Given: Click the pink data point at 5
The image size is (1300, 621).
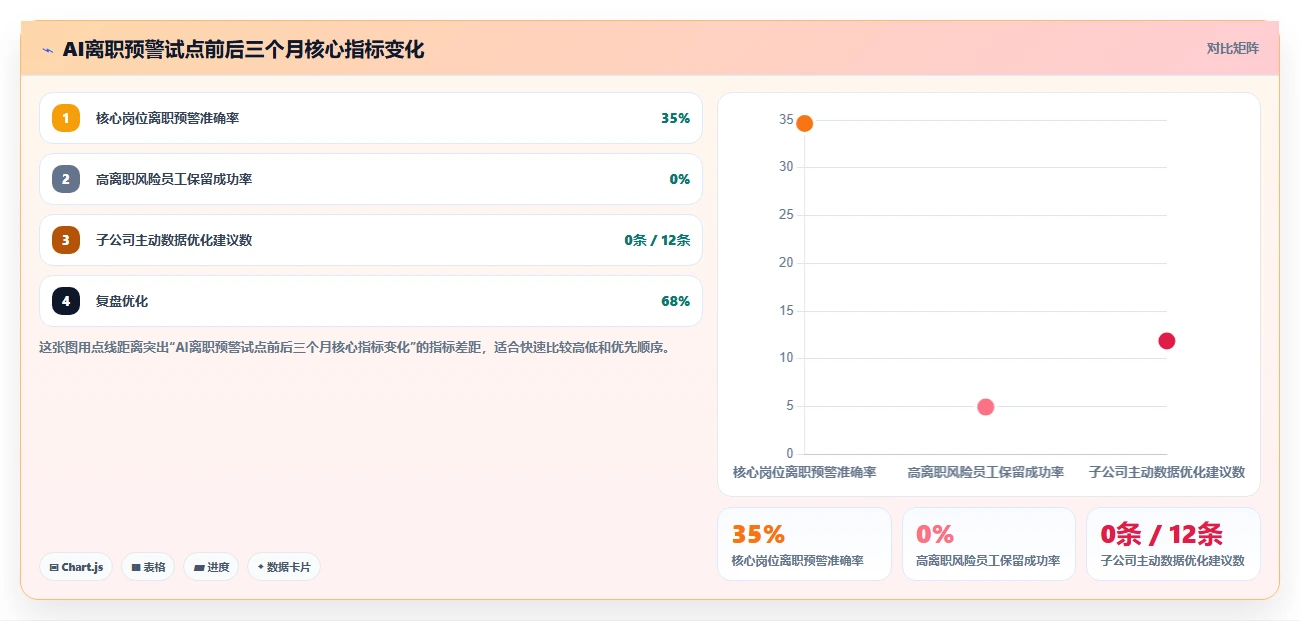Looking at the screenshot, I should pyautogui.click(x=985, y=407).
